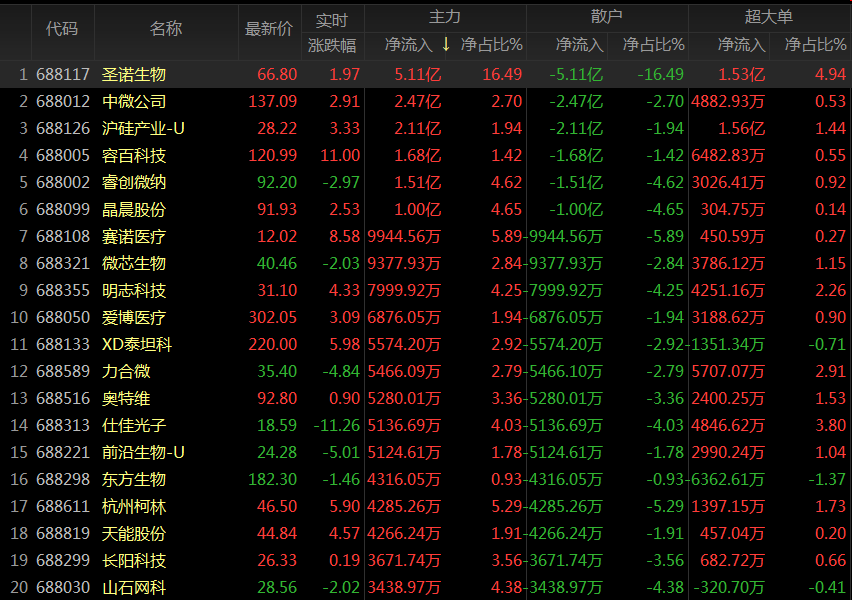Click the 散户 净占比% column header

654,45
